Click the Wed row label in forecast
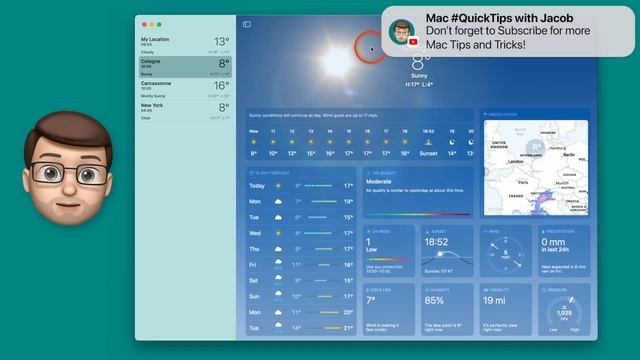The height and width of the screenshot is (360, 640). tap(255, 233)
